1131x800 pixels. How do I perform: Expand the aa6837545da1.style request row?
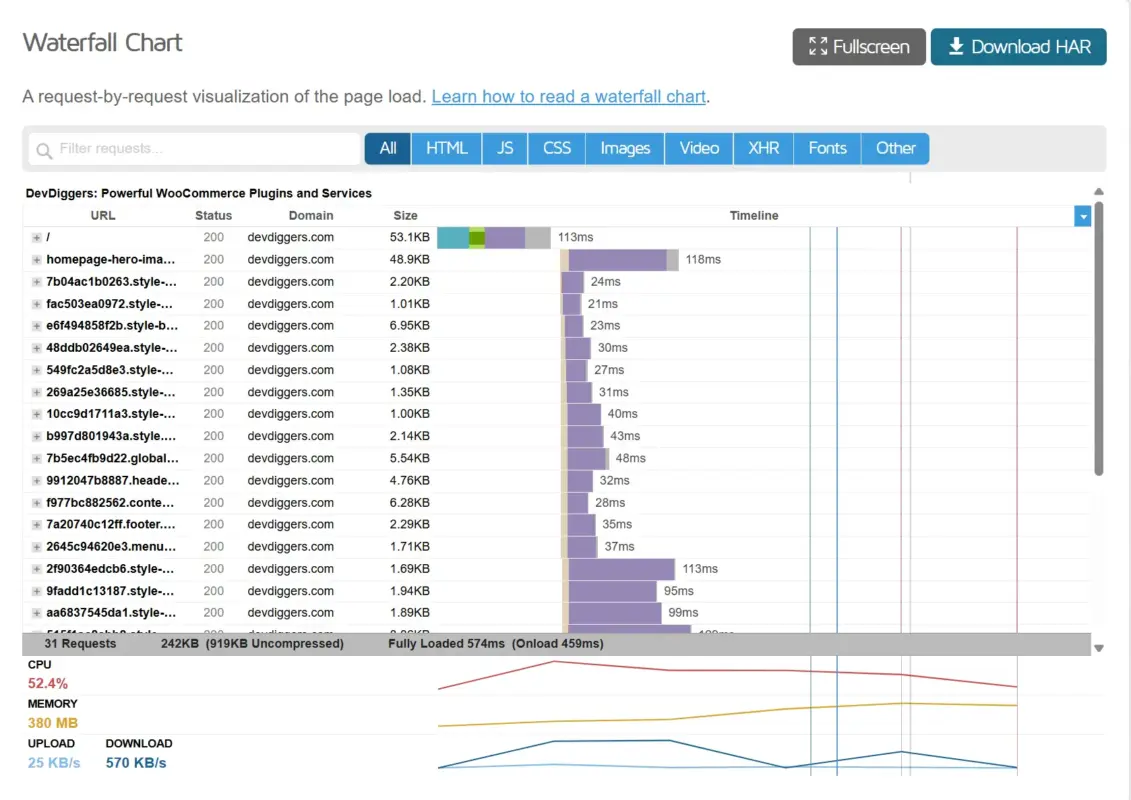pos(36,613)
